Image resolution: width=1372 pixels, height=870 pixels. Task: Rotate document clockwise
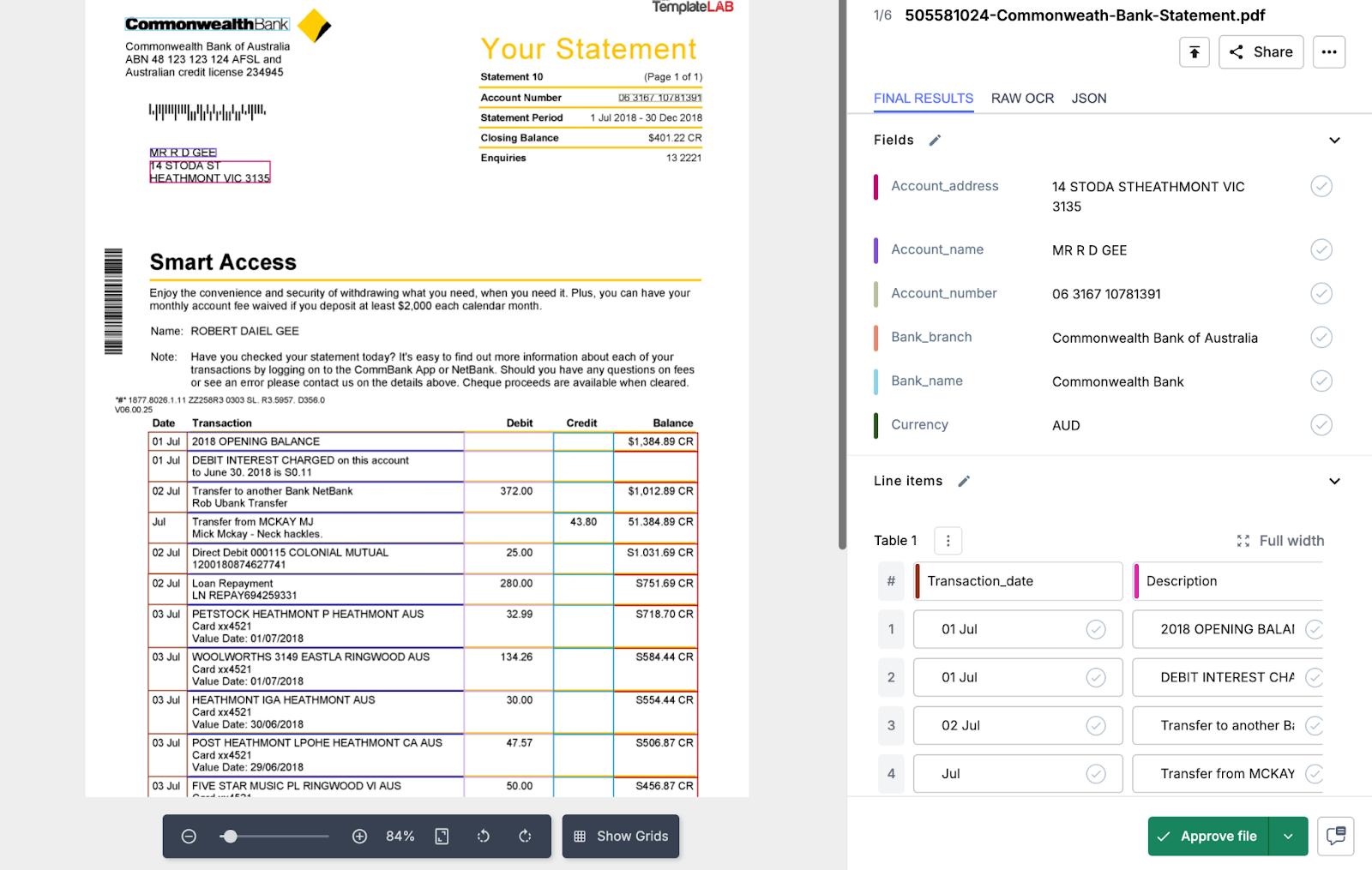click(525, 837)
